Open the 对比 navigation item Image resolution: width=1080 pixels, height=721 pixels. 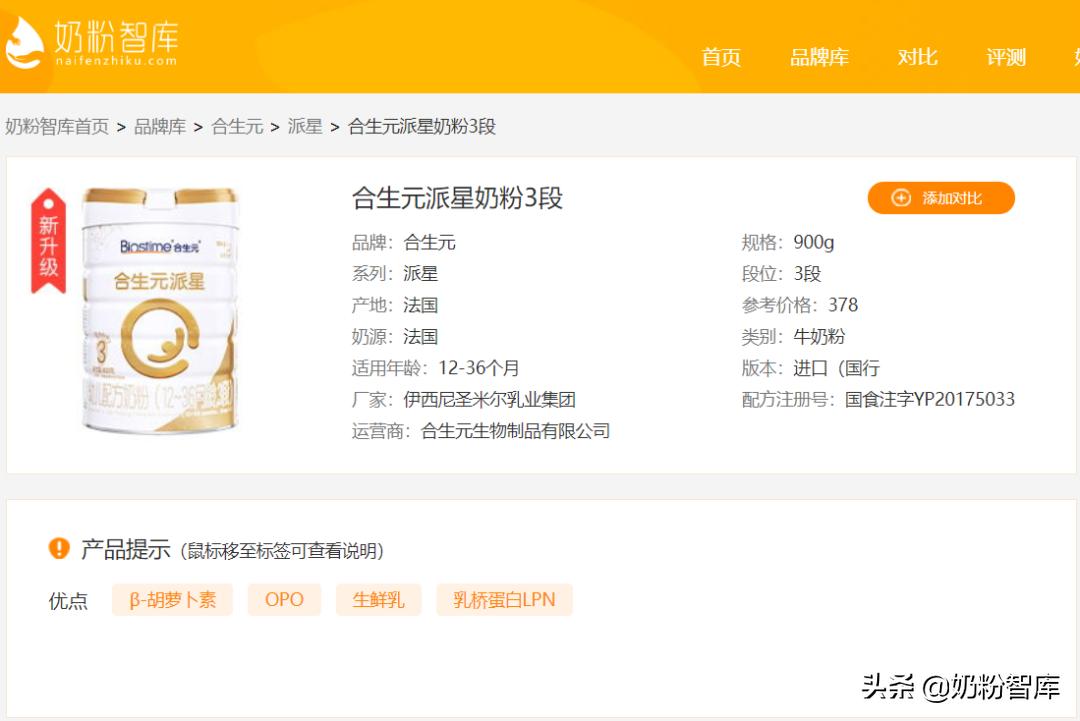click(x=916, y=58)
